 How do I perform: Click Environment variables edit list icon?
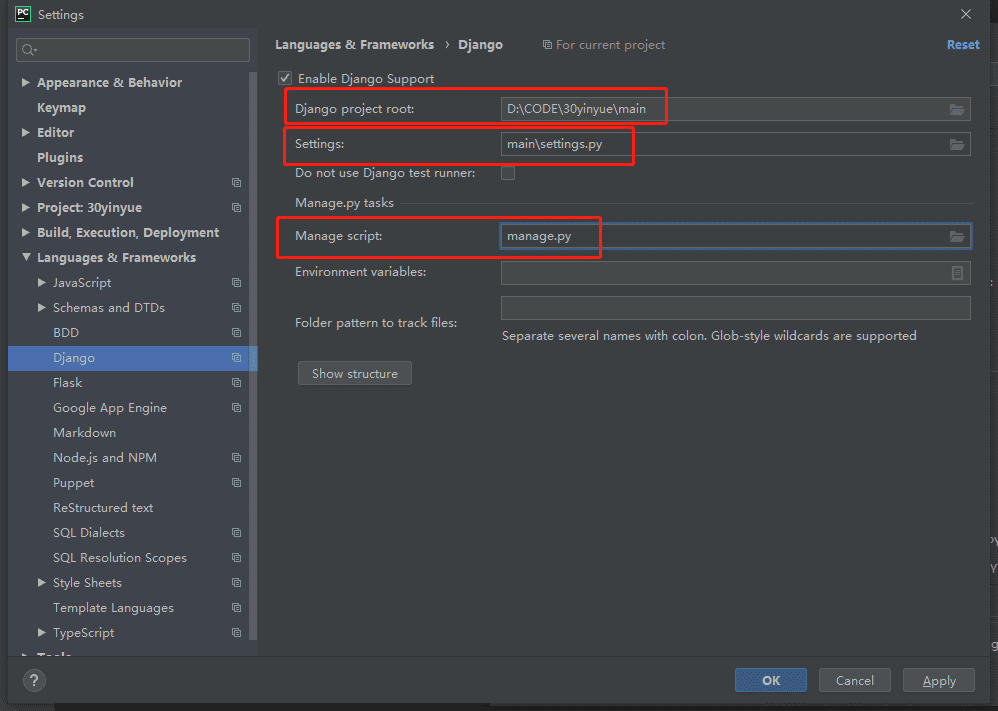(x=957, y=272)
